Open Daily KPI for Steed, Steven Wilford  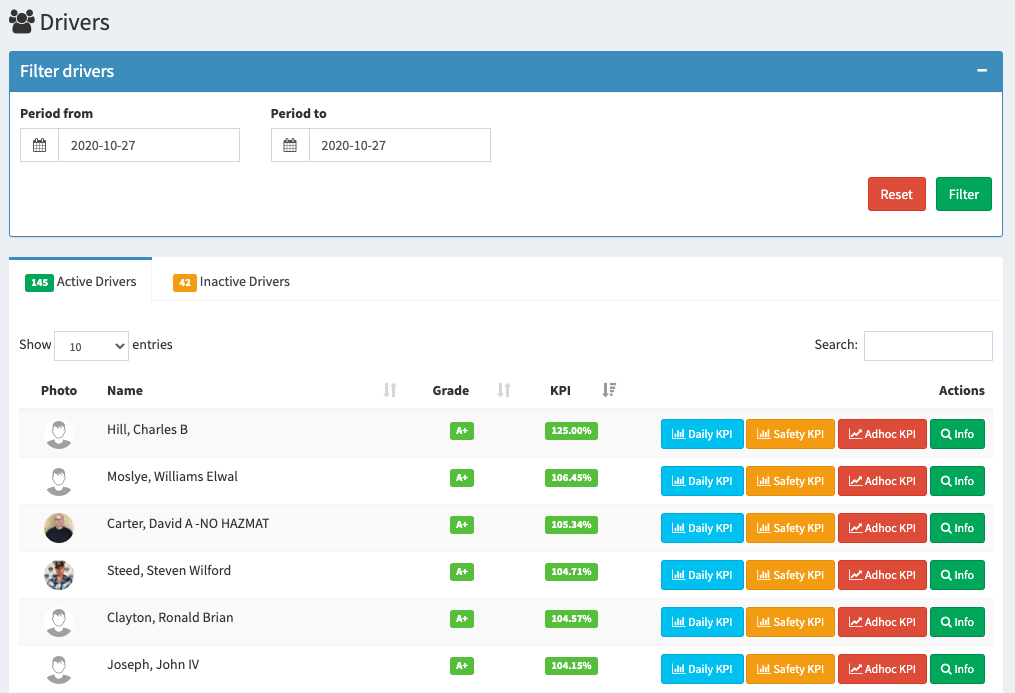pos(702,575)
